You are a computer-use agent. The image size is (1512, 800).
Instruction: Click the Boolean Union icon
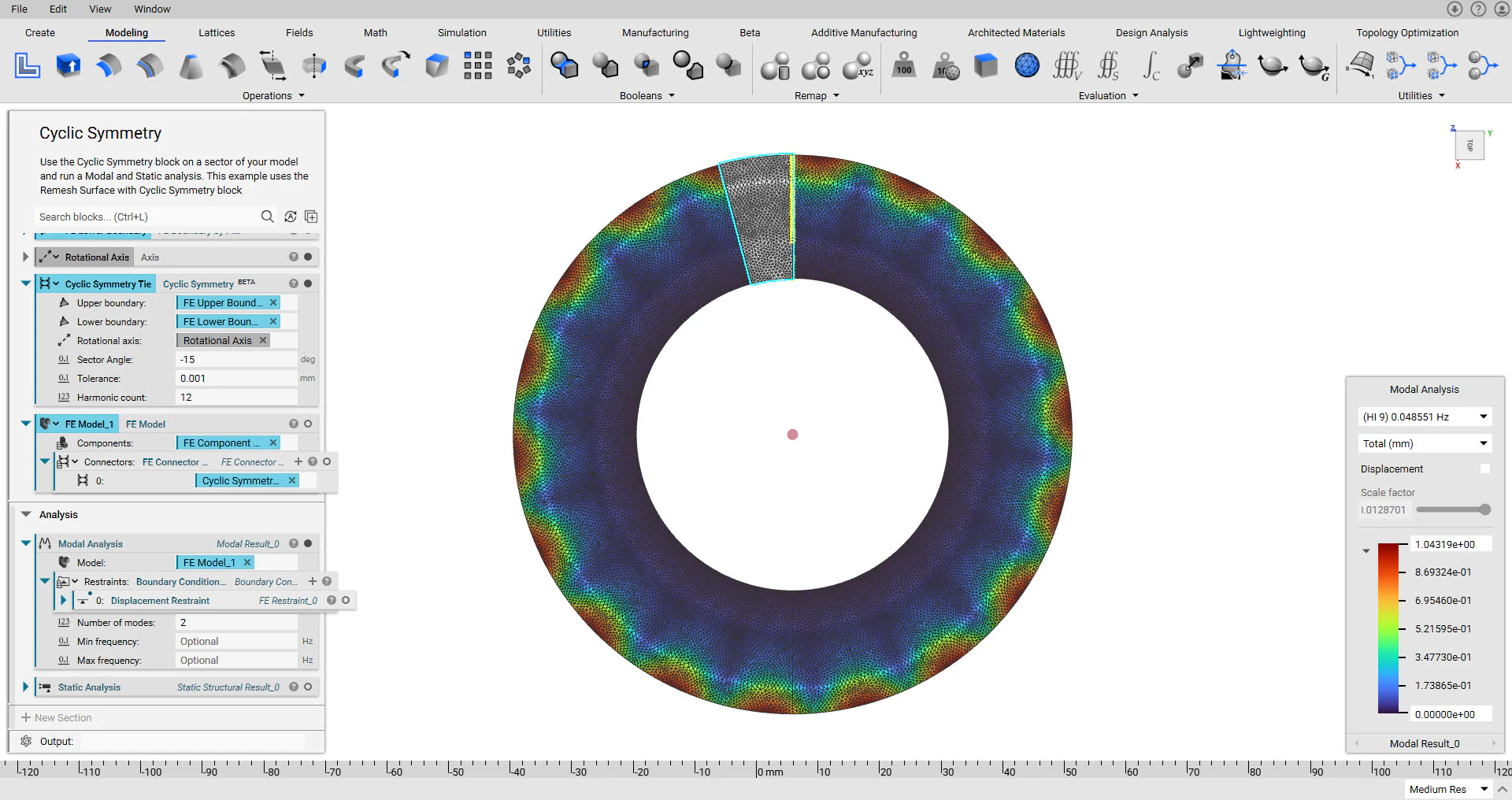tap(564, 65)
